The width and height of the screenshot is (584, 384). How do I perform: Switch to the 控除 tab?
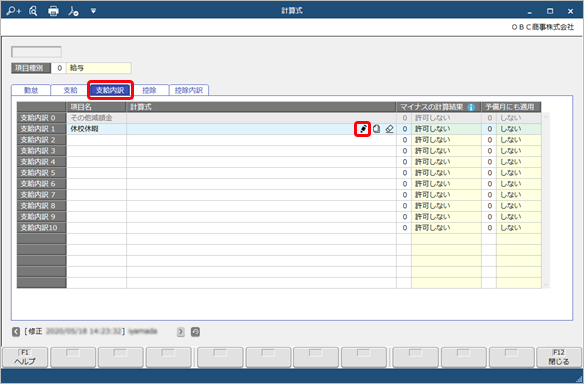coord(149,90)
